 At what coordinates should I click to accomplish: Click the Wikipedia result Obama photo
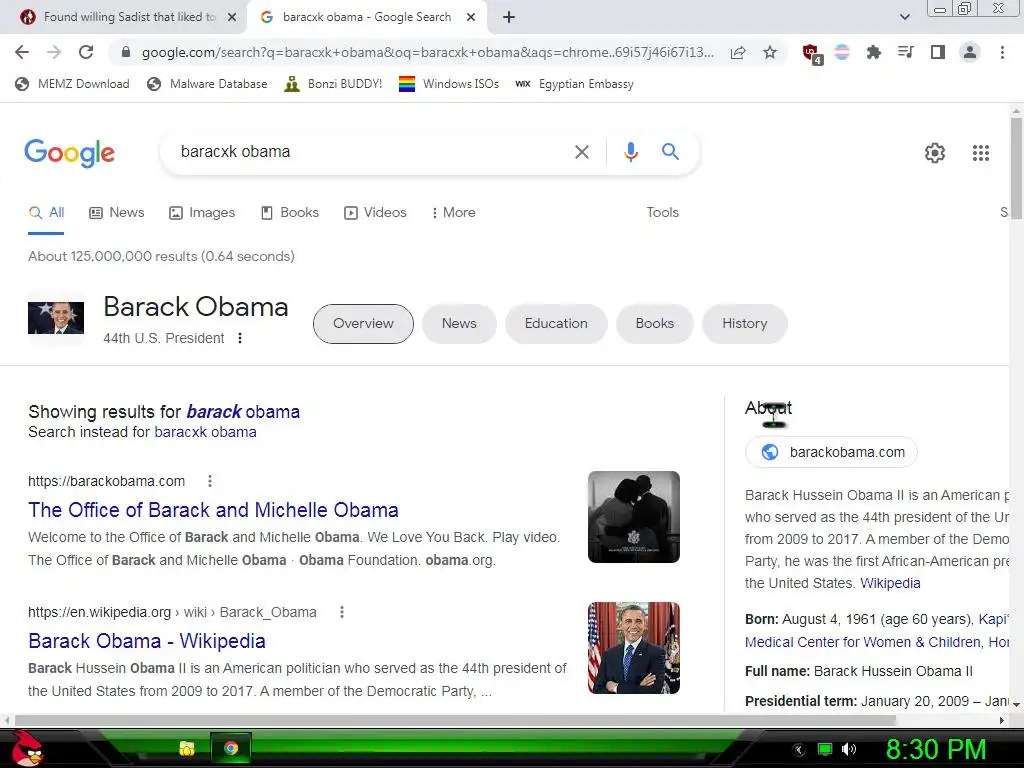point(633,647)
